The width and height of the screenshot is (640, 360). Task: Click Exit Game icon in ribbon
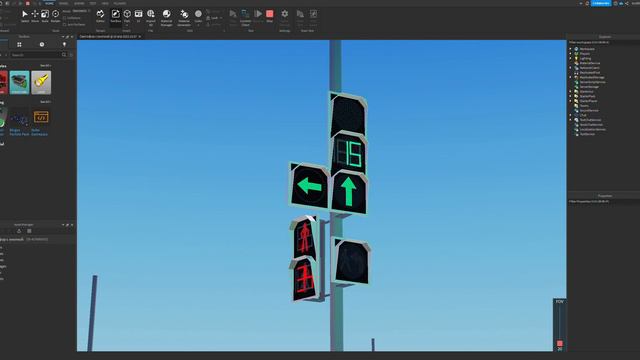click(x=313, y=14)
